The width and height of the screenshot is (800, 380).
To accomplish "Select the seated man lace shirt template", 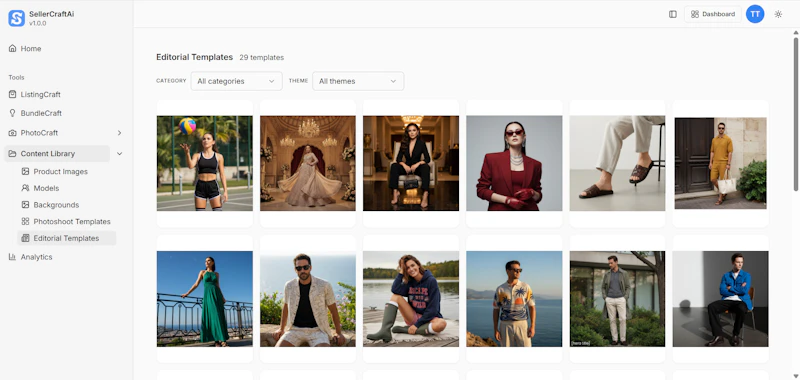I will pyautogui.click(x=308, y=299).
